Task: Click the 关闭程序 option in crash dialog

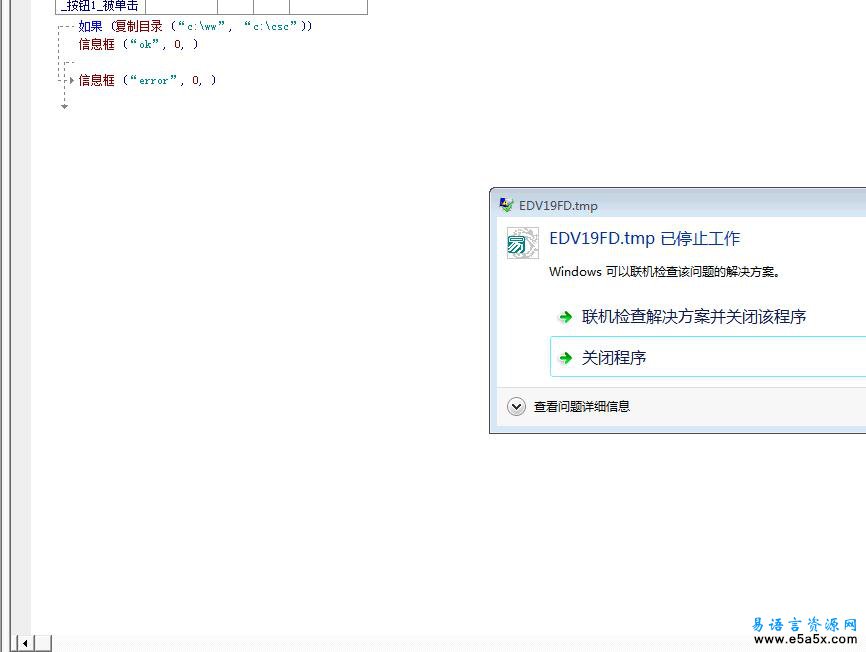Action: tap(708, 357)
